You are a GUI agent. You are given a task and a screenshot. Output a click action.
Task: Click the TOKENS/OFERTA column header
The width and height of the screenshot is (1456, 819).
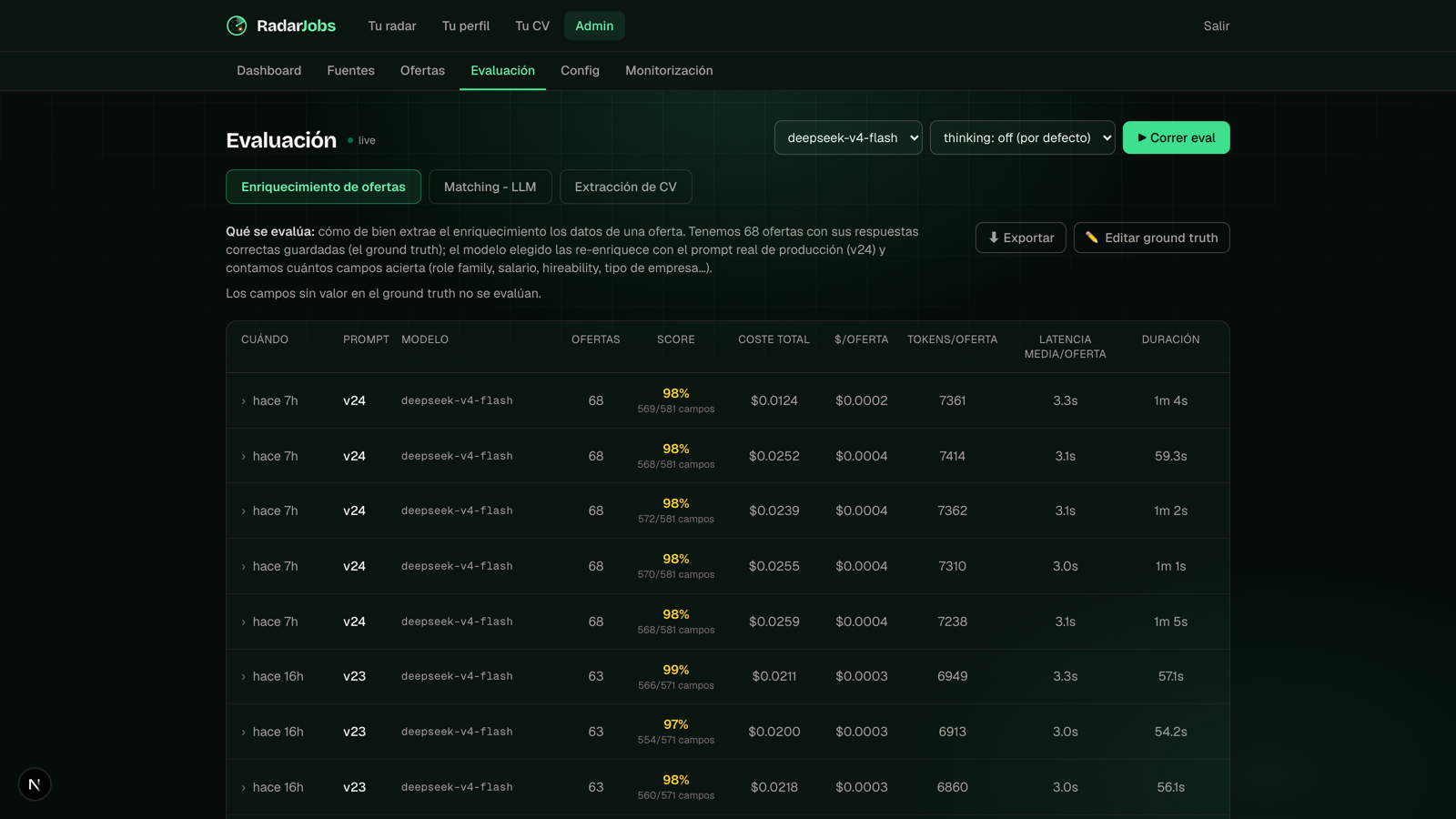[x=952, y=339]
